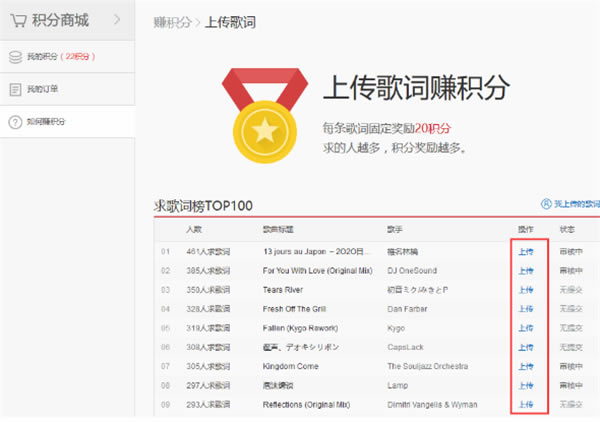Viewport: 600px width, 422px height.
Task: Upload lyrics for the CapsLack song
Action: coord(526,347)
